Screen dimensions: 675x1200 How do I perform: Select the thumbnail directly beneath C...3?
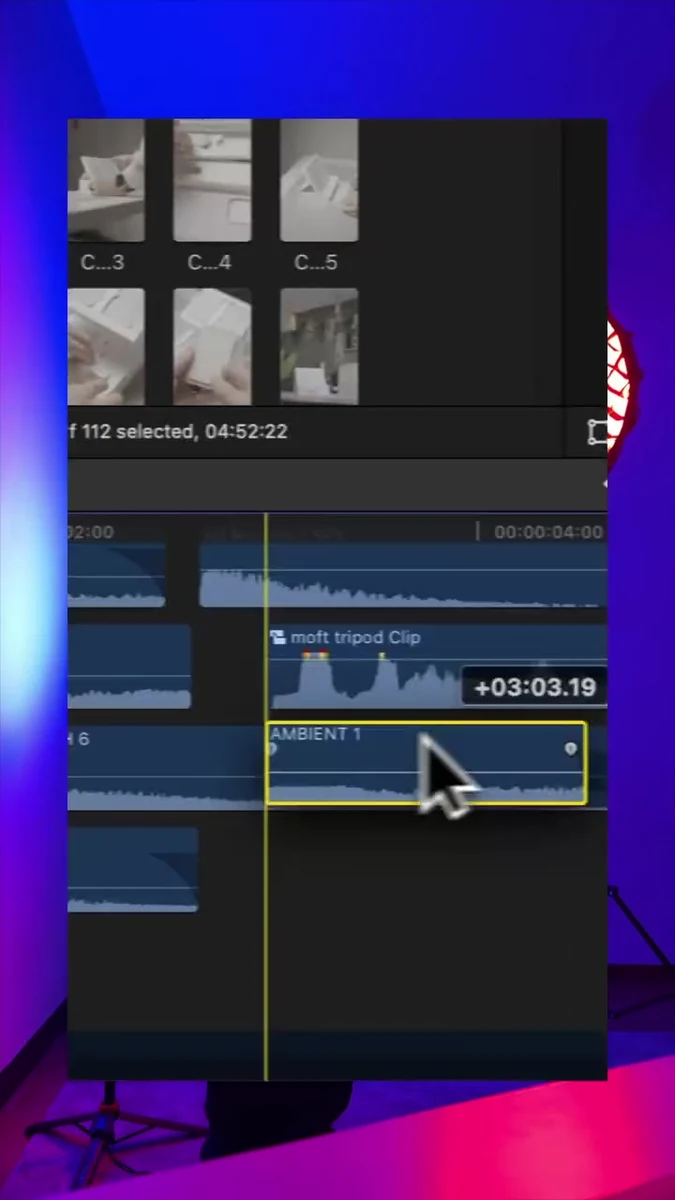pos(106,346)
